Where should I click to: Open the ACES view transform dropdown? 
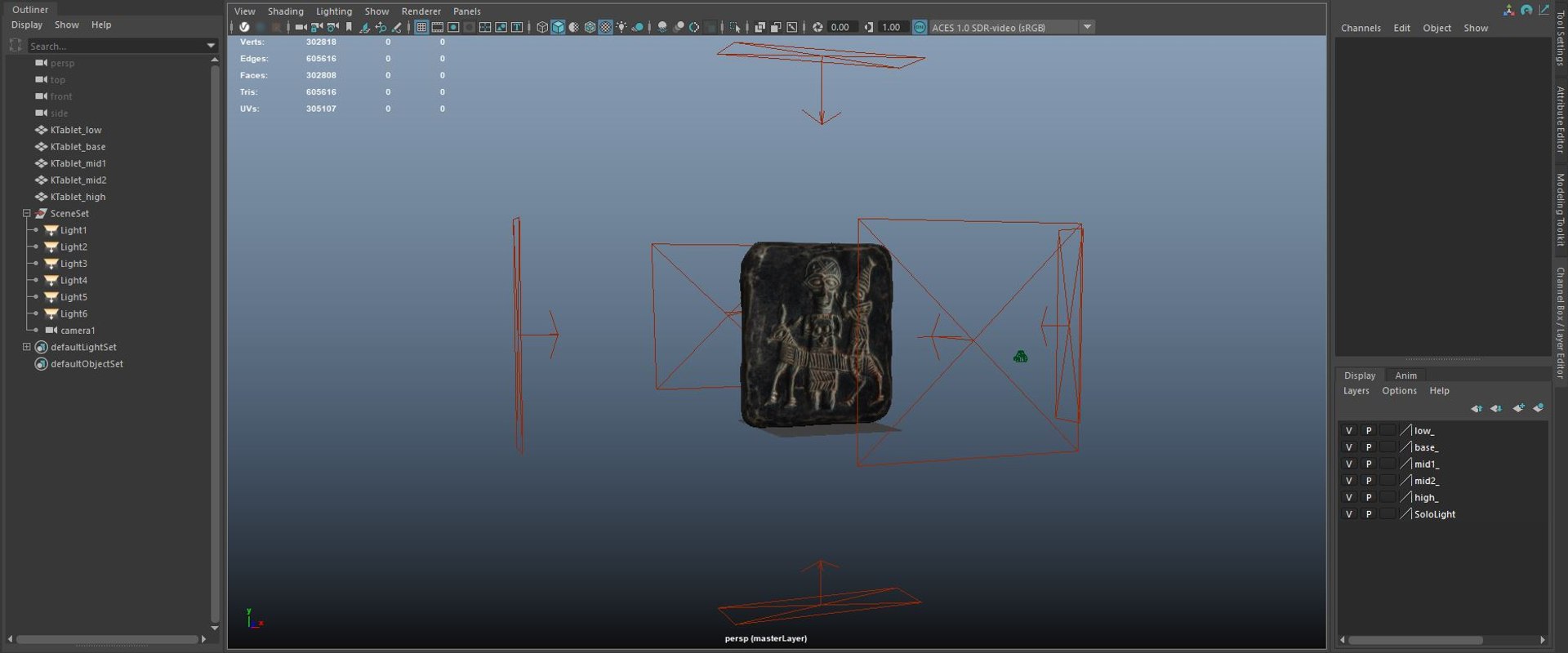pyautogui.click(x=1087, y=27)
